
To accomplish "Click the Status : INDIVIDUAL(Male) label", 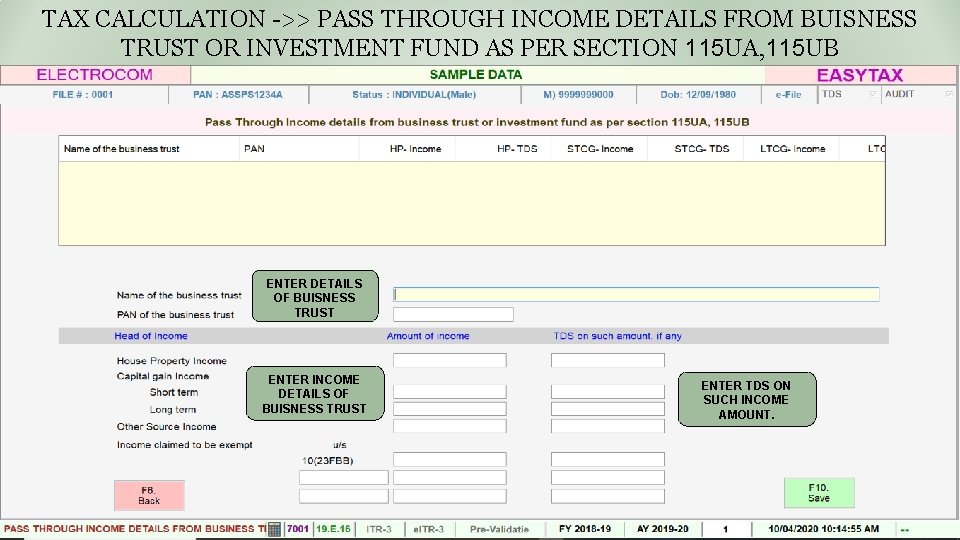I will [x=414, y=94].
